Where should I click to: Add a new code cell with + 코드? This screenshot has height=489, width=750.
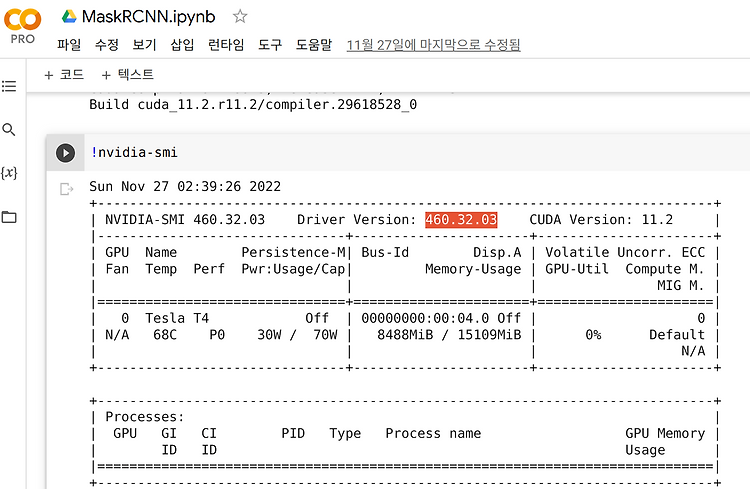(x=64, y=75)
